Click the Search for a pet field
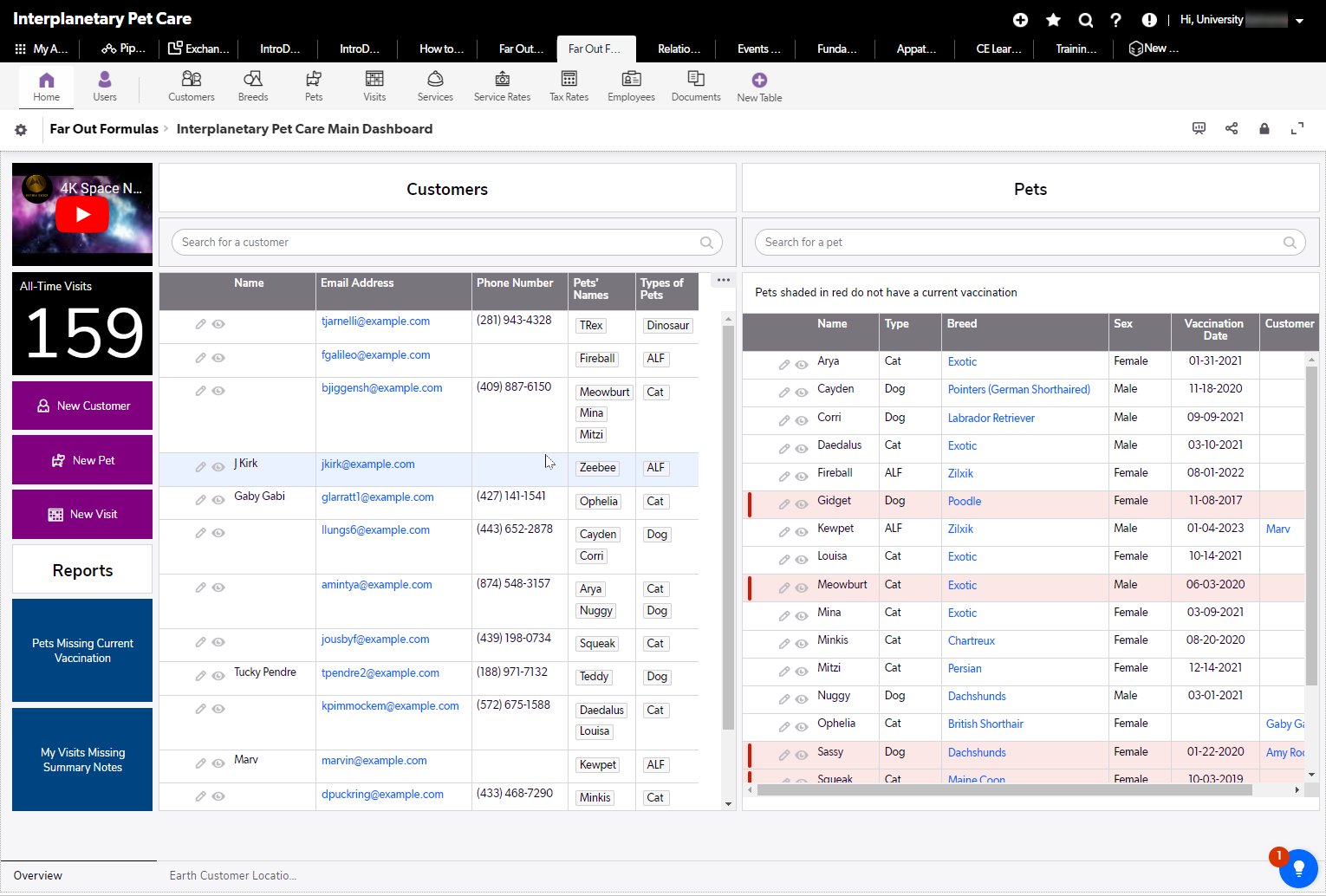1326x896 pixels. click(1021, 243)
